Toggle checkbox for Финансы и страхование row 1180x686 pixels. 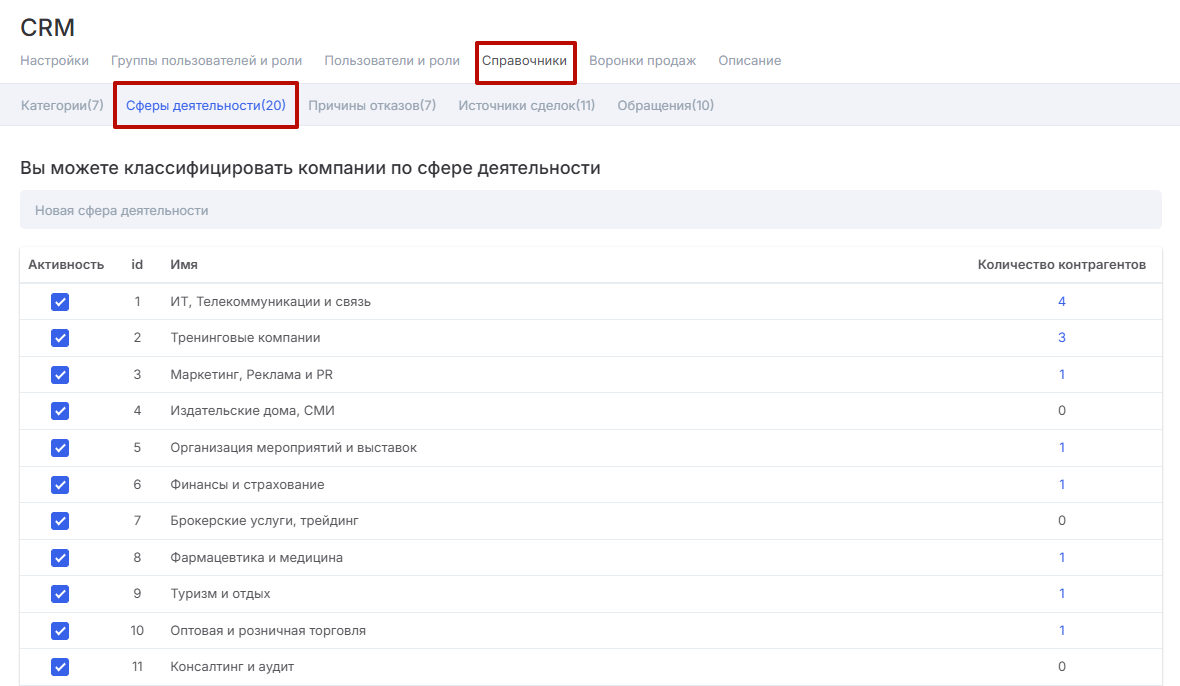[x=60, y=485]
